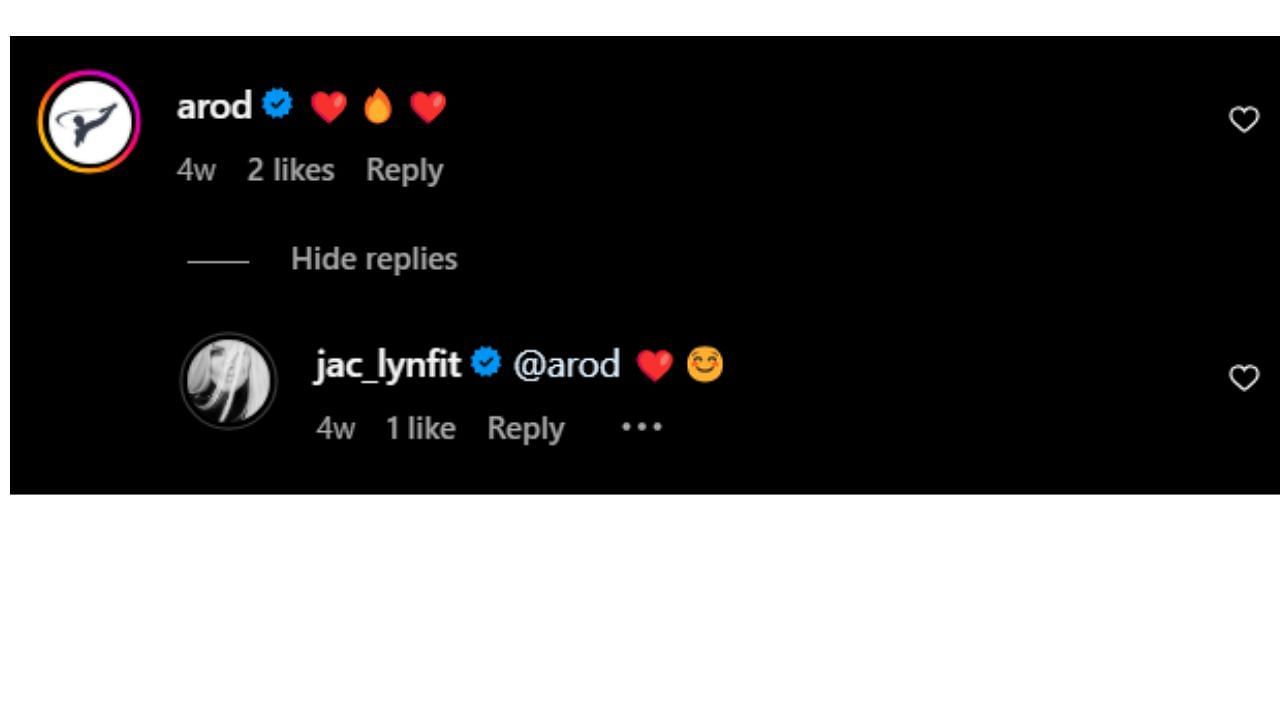Screen dimensions: 1280x720
Task: View the 2 likes on arod's comment
Action: pos(290,170)
